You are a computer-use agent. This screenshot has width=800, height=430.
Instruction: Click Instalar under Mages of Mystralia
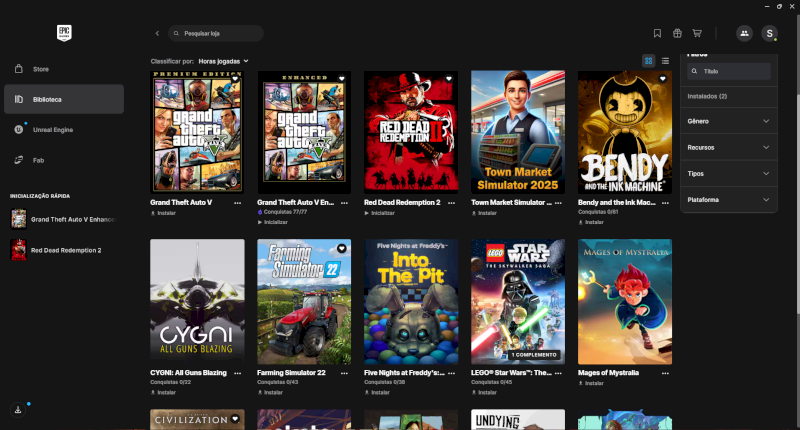point(591,383)
